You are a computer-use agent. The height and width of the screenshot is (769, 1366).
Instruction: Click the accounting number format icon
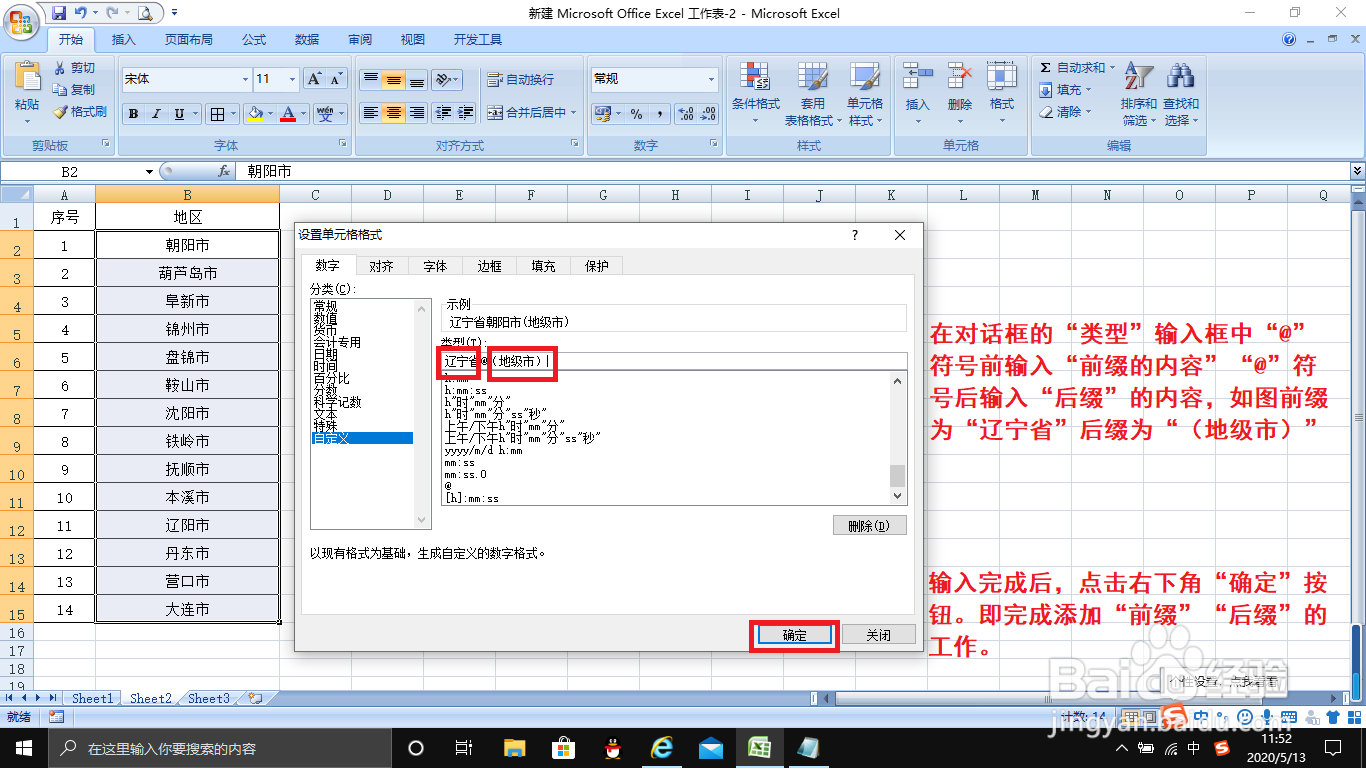pyautogui.click(x=601, y=114)
